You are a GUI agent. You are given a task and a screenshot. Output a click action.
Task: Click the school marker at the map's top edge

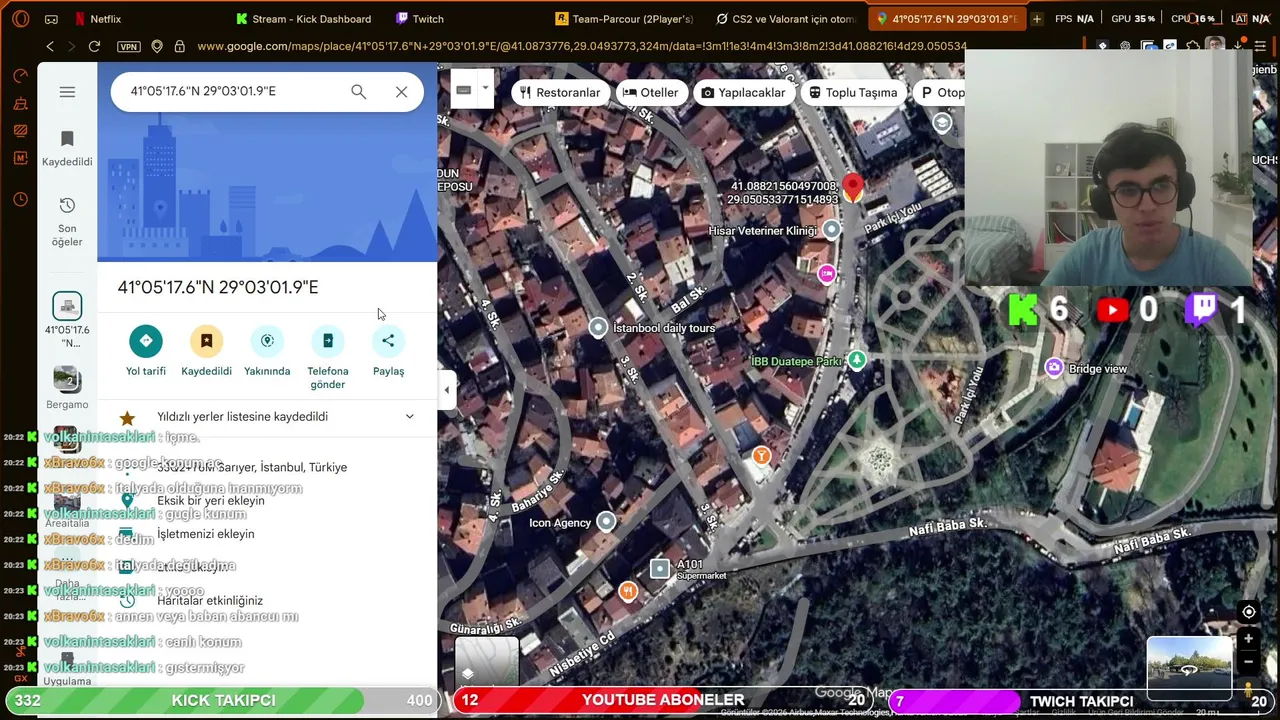[942, 122]
